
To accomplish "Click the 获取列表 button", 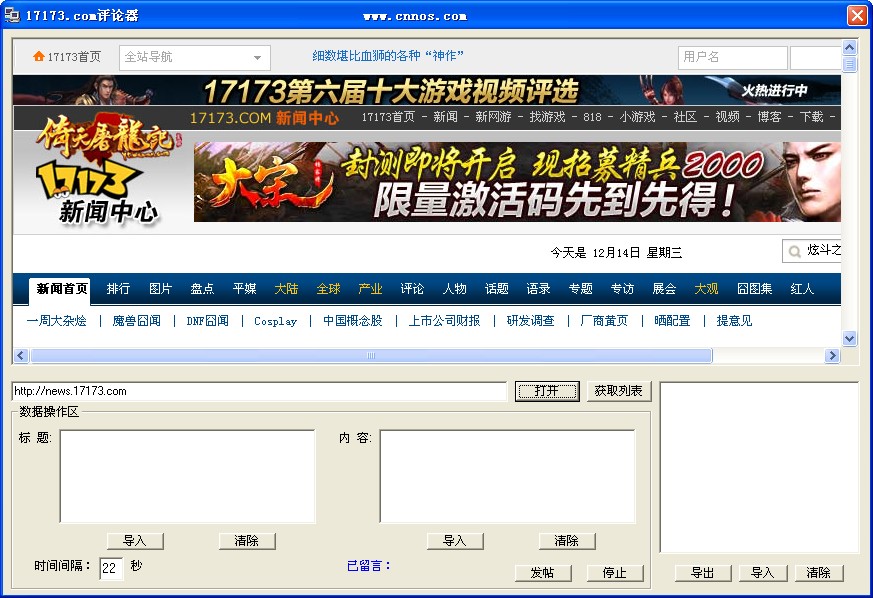I will pyautogui.click(x=618, y=391).
